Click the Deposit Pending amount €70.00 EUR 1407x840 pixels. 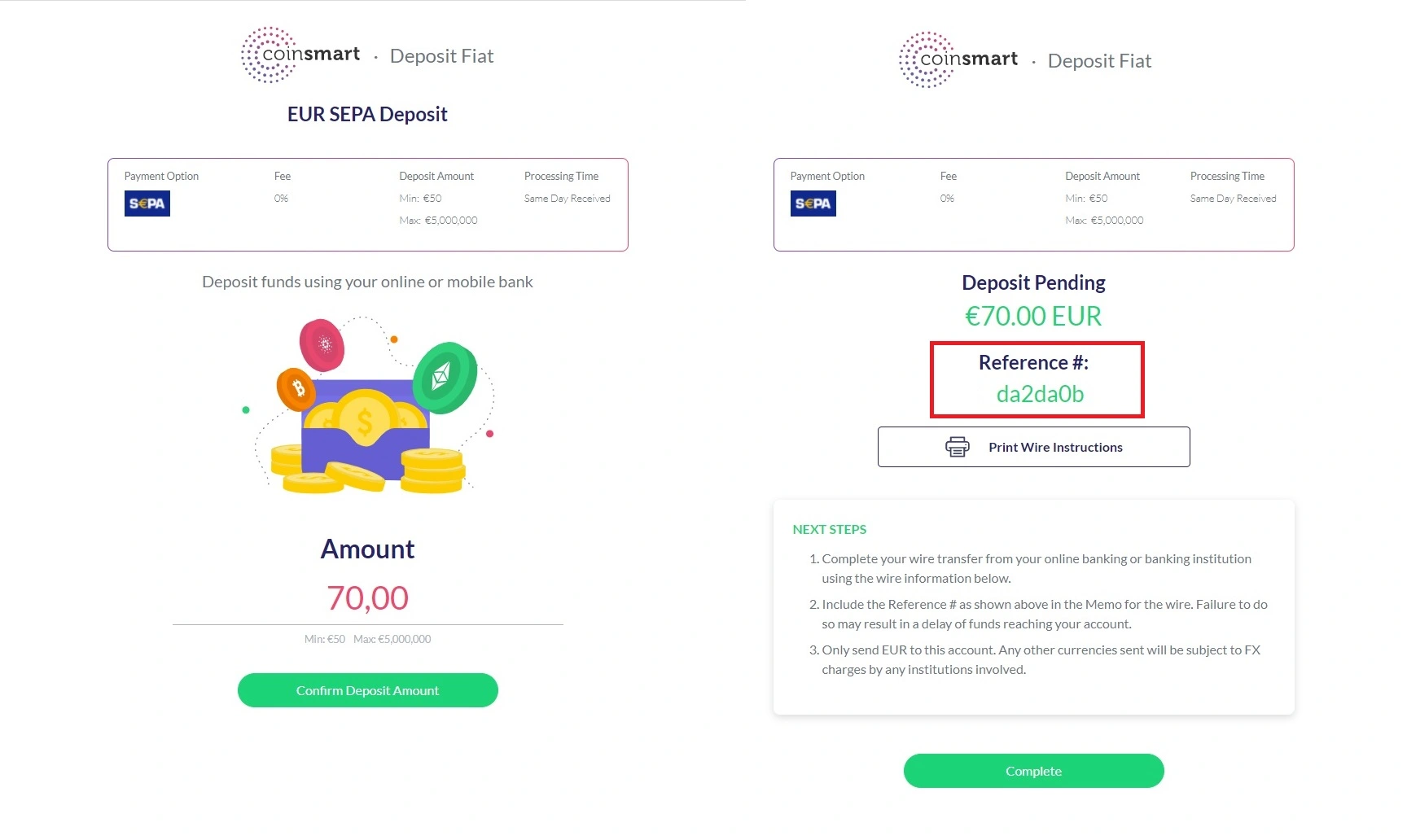coord(1032,316)
